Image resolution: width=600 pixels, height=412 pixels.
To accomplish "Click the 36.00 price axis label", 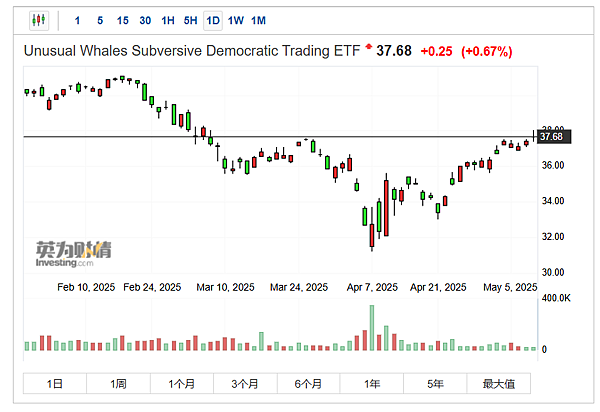I will coord(553,165).
